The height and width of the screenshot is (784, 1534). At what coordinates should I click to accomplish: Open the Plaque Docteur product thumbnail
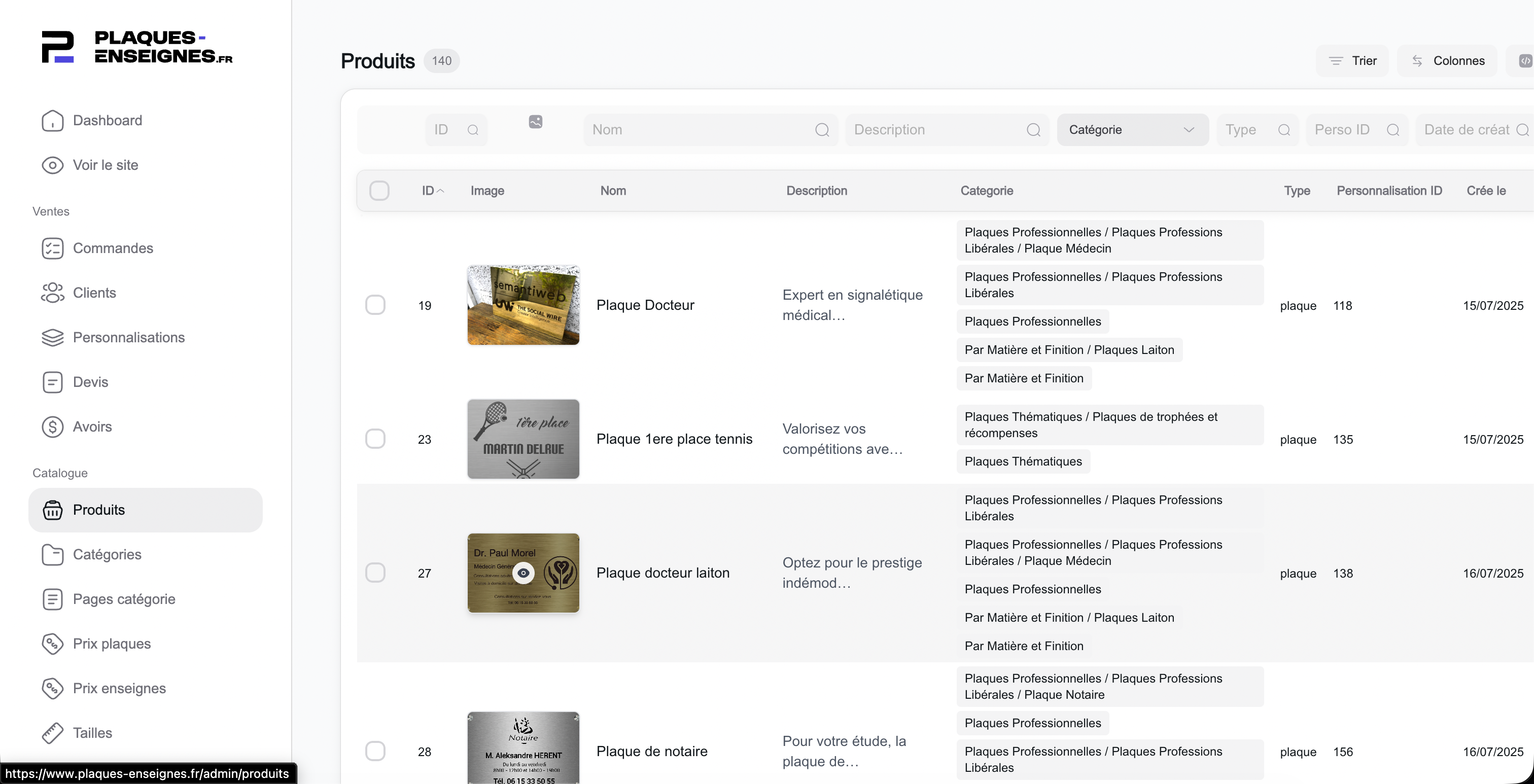(x=524, y=305)
